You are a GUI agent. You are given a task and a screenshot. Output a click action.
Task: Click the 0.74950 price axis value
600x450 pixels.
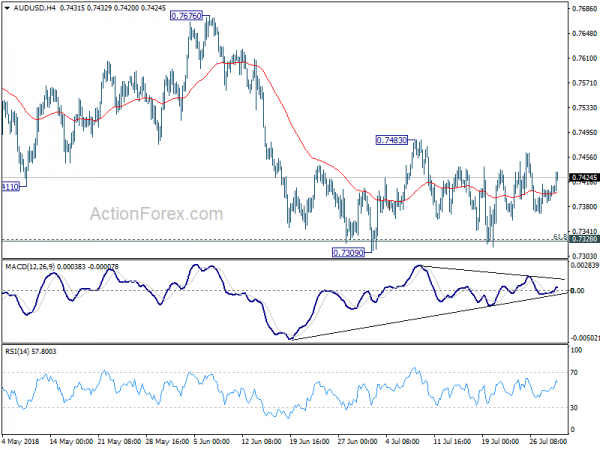(x=584, y=132)
